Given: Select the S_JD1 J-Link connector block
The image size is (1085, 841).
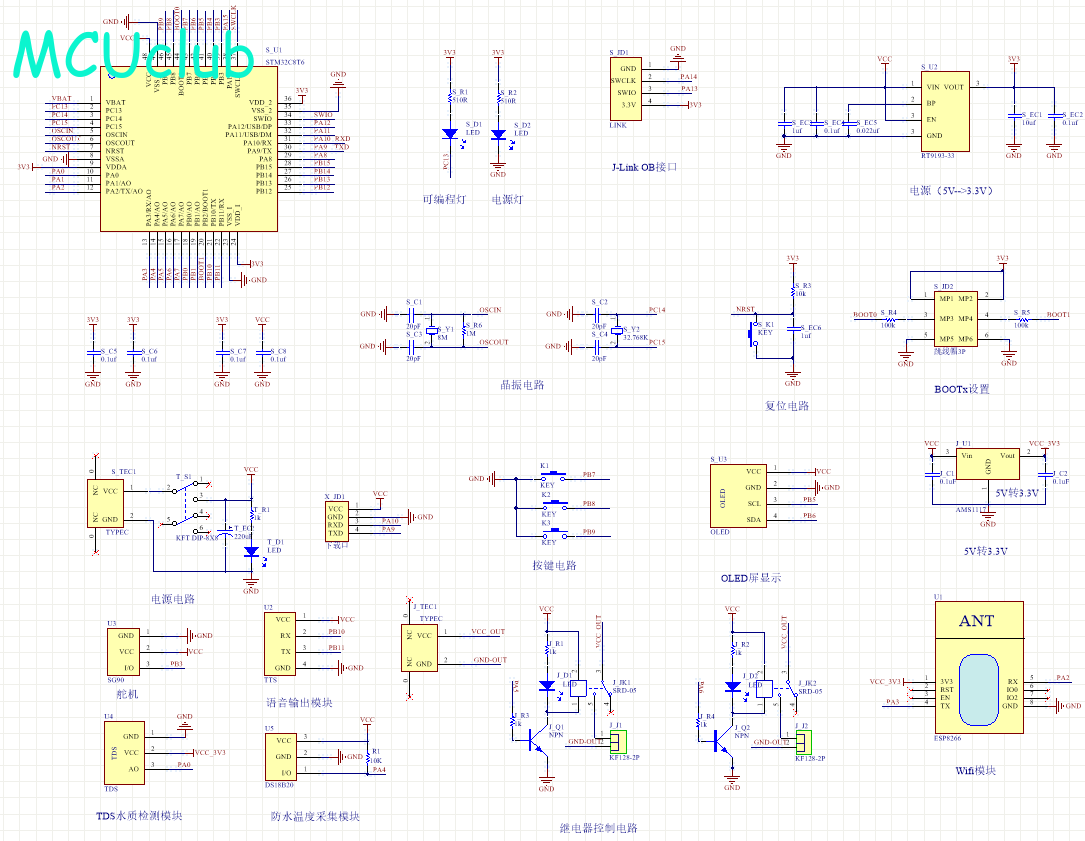Looking at the screenshot, I should tap(626, 89).
